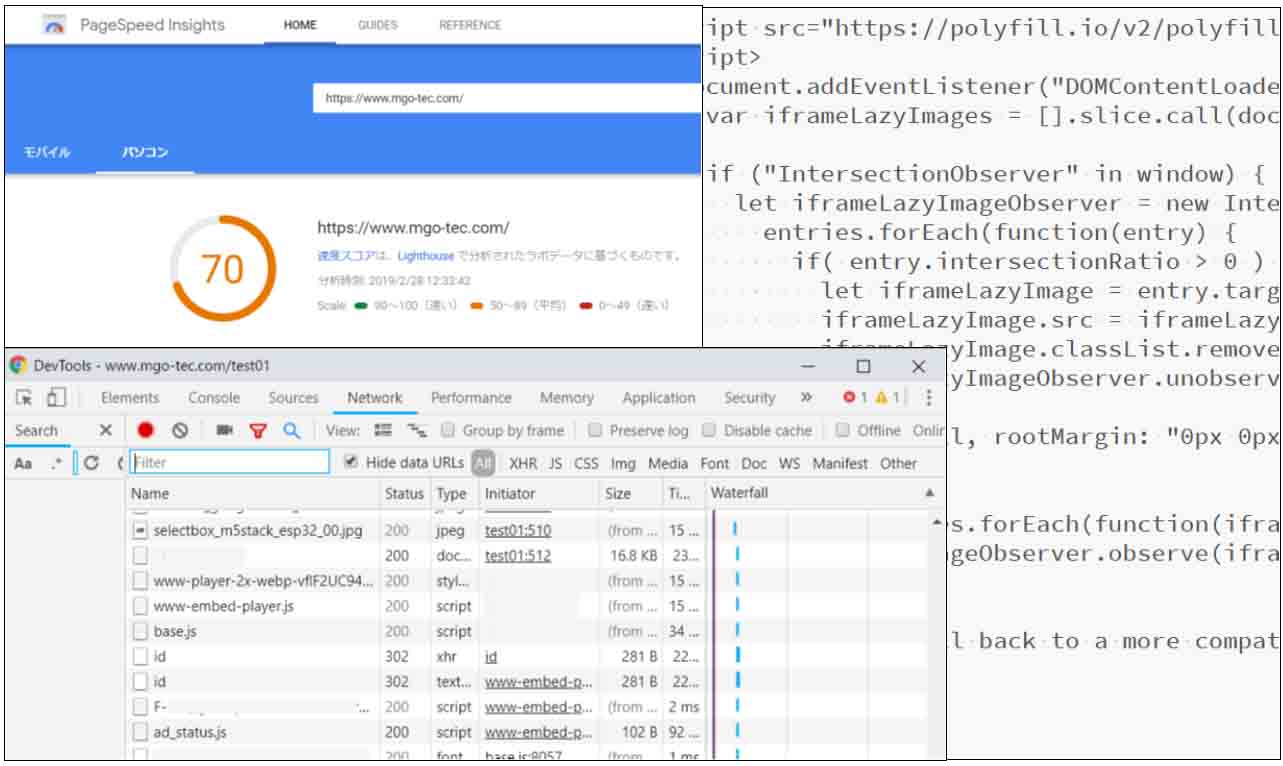Click the Chrome icon in DevTools title bar

coord(19,366)
